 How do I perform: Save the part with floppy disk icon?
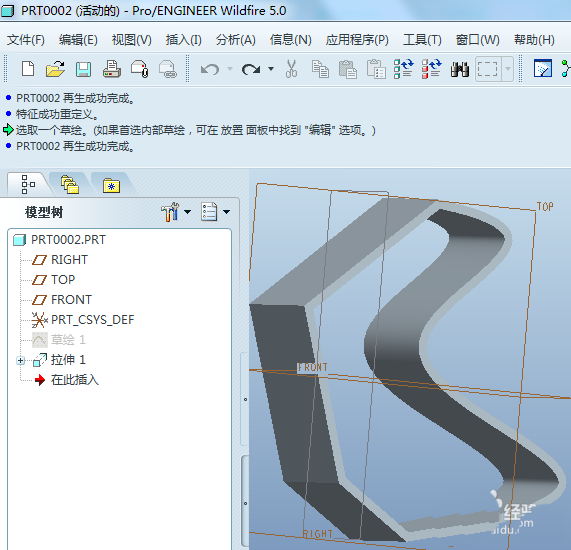point(83,69)
